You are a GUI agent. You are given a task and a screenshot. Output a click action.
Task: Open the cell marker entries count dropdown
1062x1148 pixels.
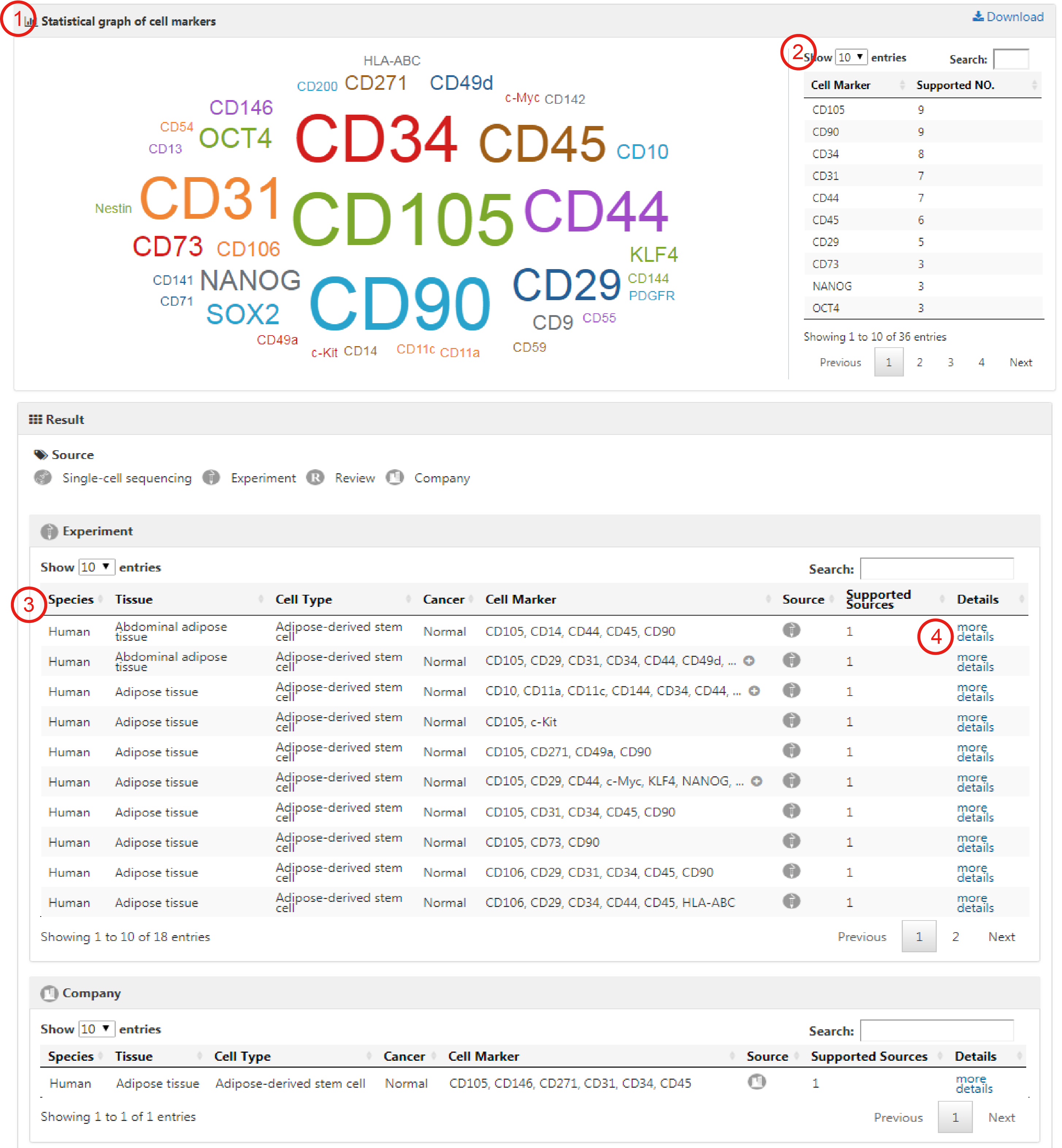[x=851, y=57]
